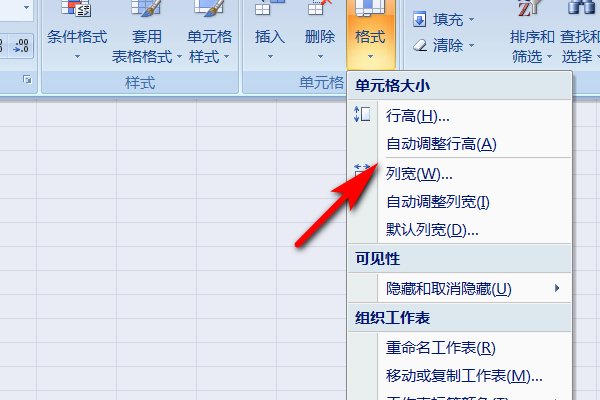This screenshot has width=600, height=400.
Task: Open 单元格样式 cell styles dropdown
Action: click(209, 47)
